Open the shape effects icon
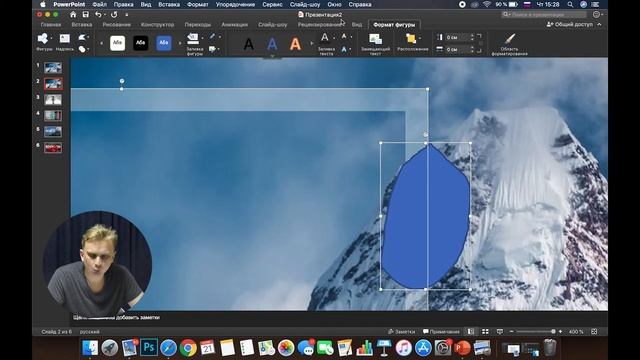Image resolution: width=640 pixels, height=360 pixels. (x=212, y=49)
